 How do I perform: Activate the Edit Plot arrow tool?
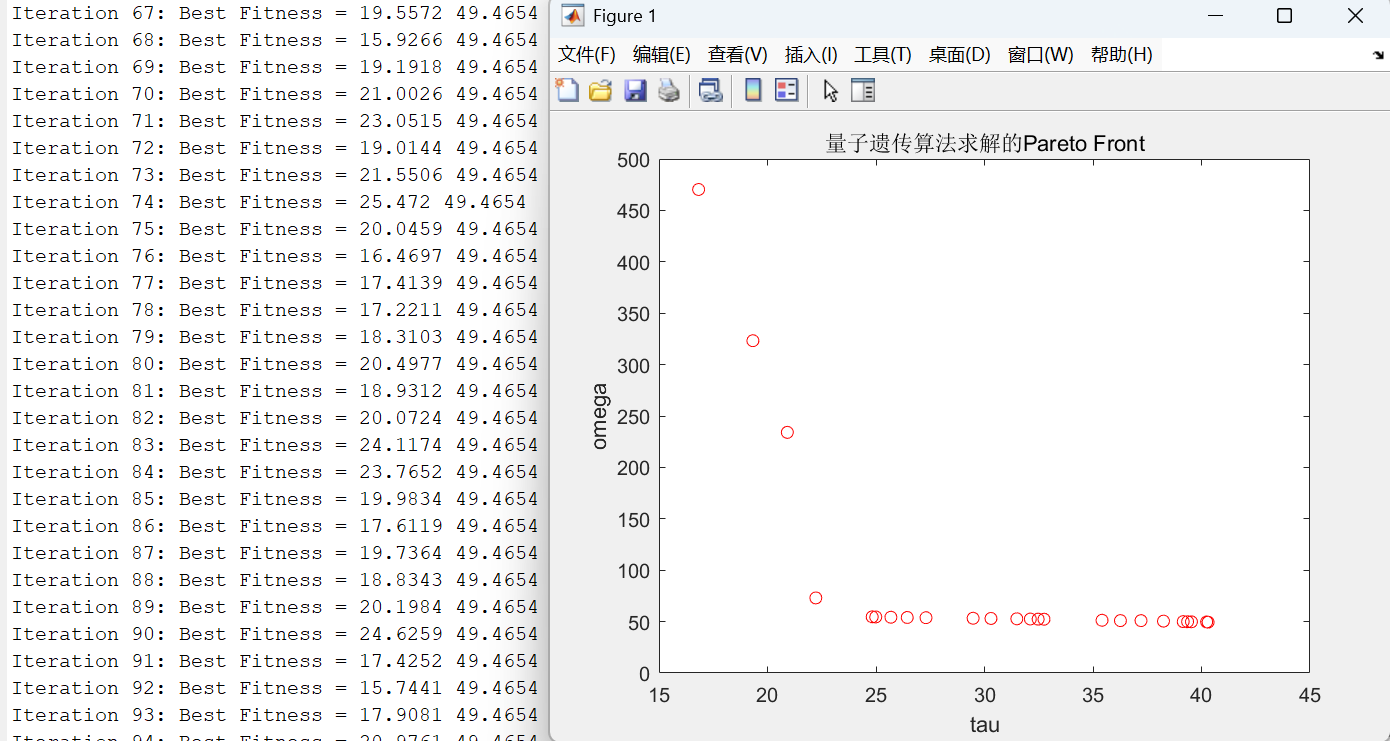[830, 91]
